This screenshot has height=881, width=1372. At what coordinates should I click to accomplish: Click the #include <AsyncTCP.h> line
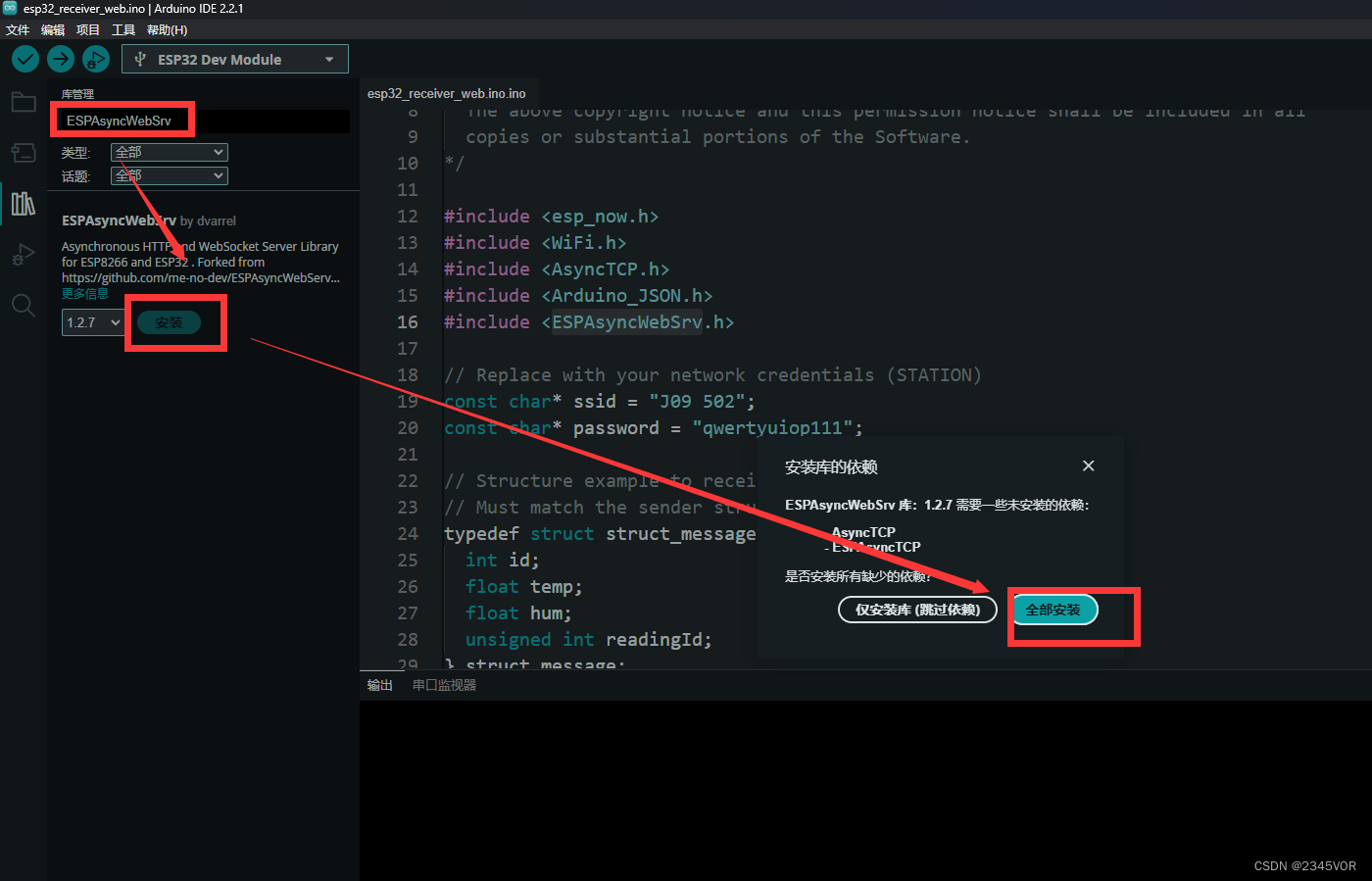click(x=557, y=269)
